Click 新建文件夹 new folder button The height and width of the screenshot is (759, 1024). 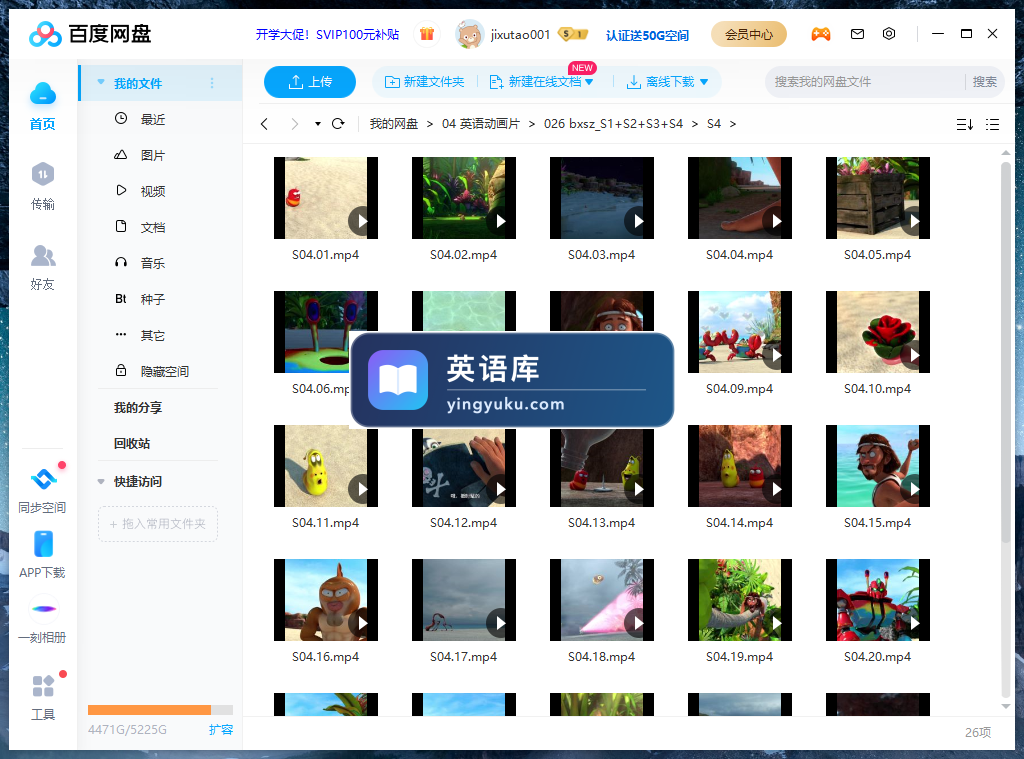coord(424,82)
